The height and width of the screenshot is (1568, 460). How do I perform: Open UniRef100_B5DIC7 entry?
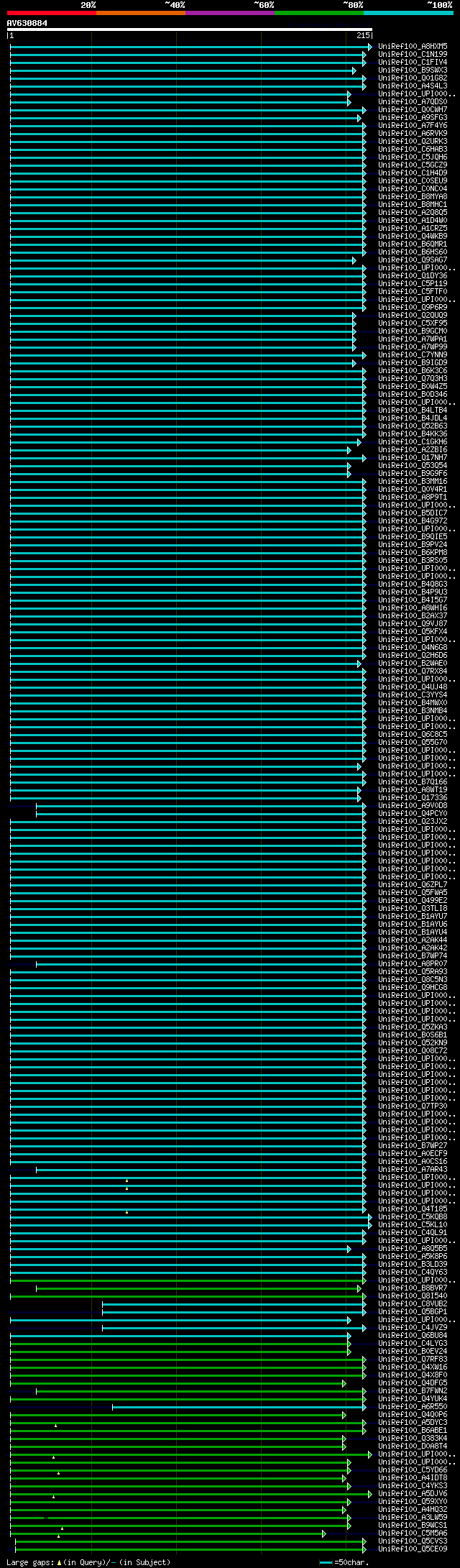[x=413, y=513]
